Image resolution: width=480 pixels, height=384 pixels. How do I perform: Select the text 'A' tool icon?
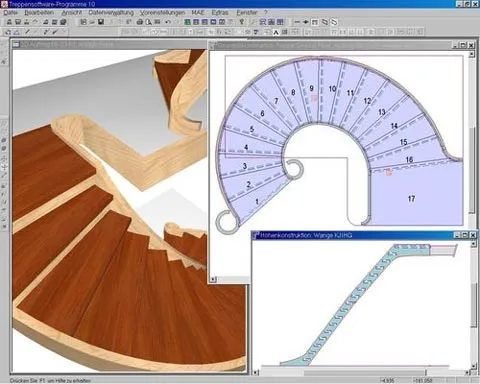(276, 32)
